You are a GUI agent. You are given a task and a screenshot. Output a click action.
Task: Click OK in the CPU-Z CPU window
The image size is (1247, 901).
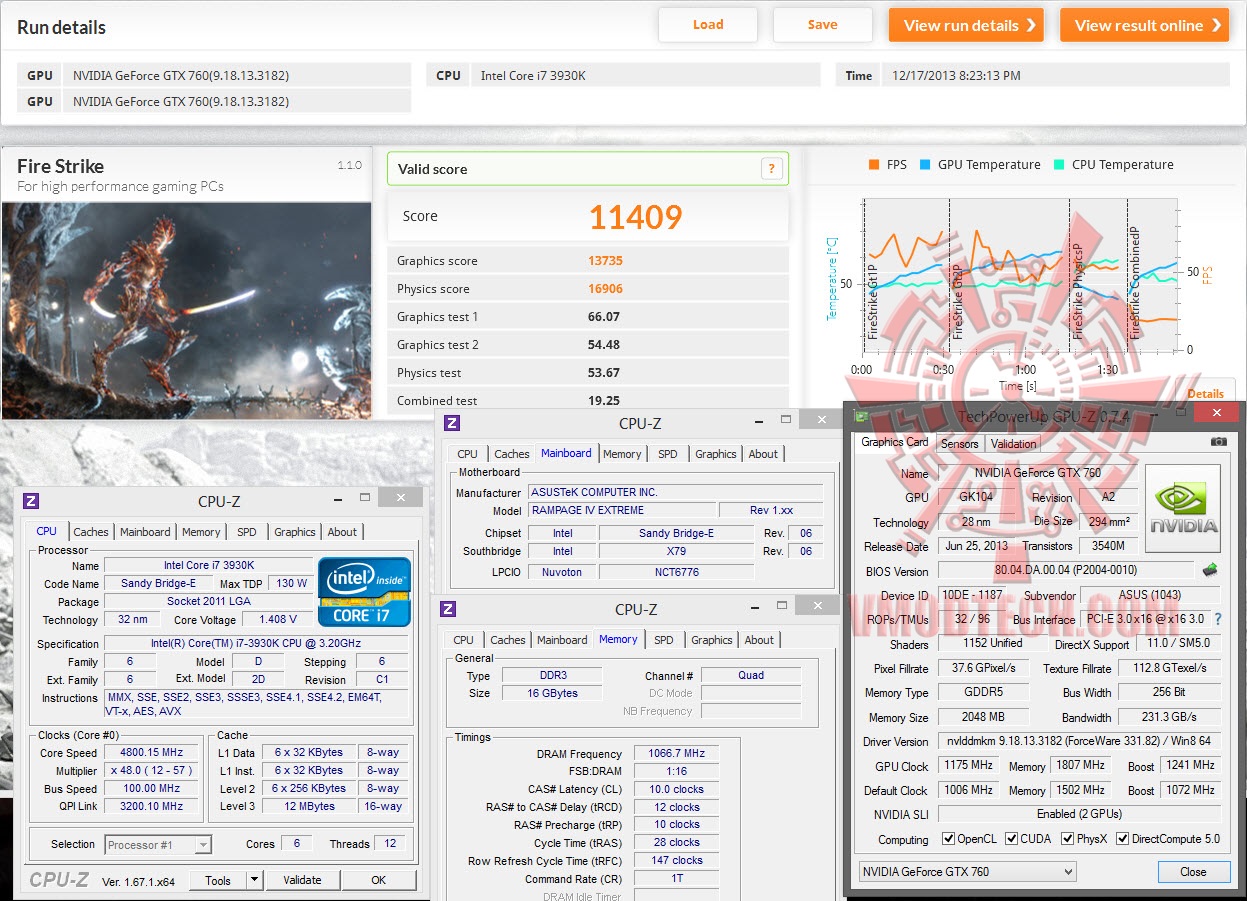378,880
